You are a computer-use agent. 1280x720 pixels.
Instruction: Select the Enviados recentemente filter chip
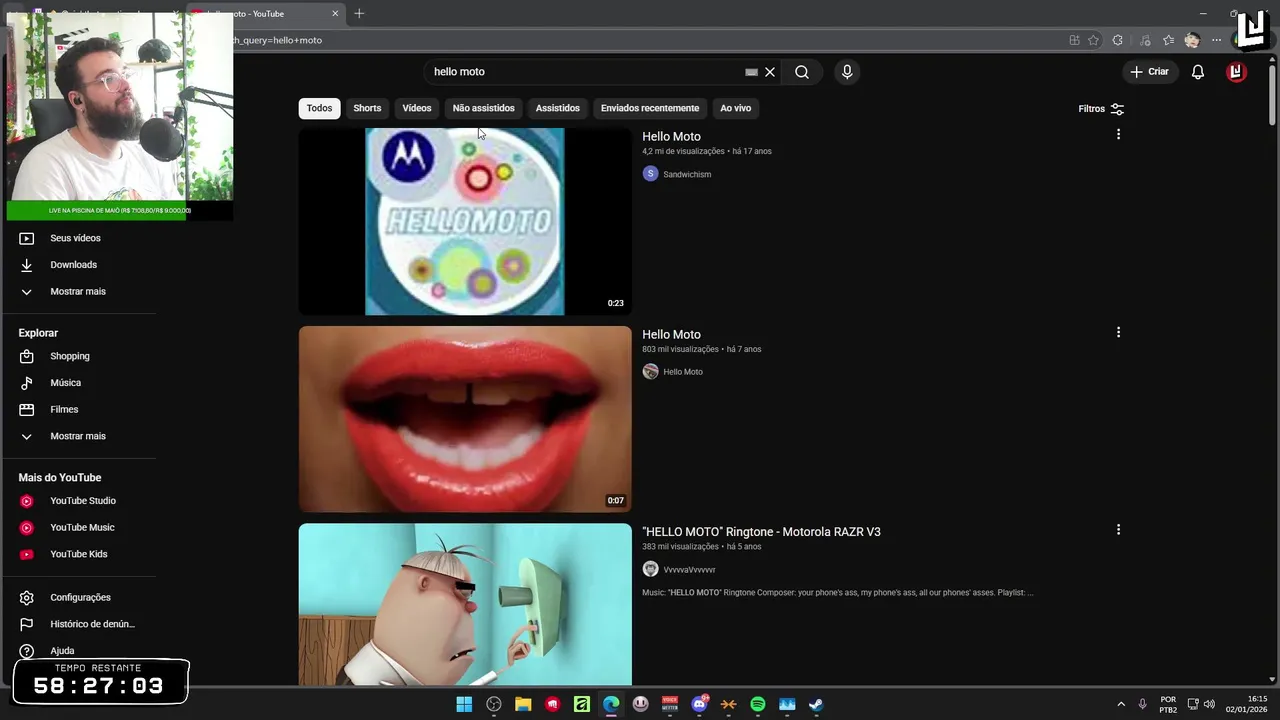click(650, 108)
